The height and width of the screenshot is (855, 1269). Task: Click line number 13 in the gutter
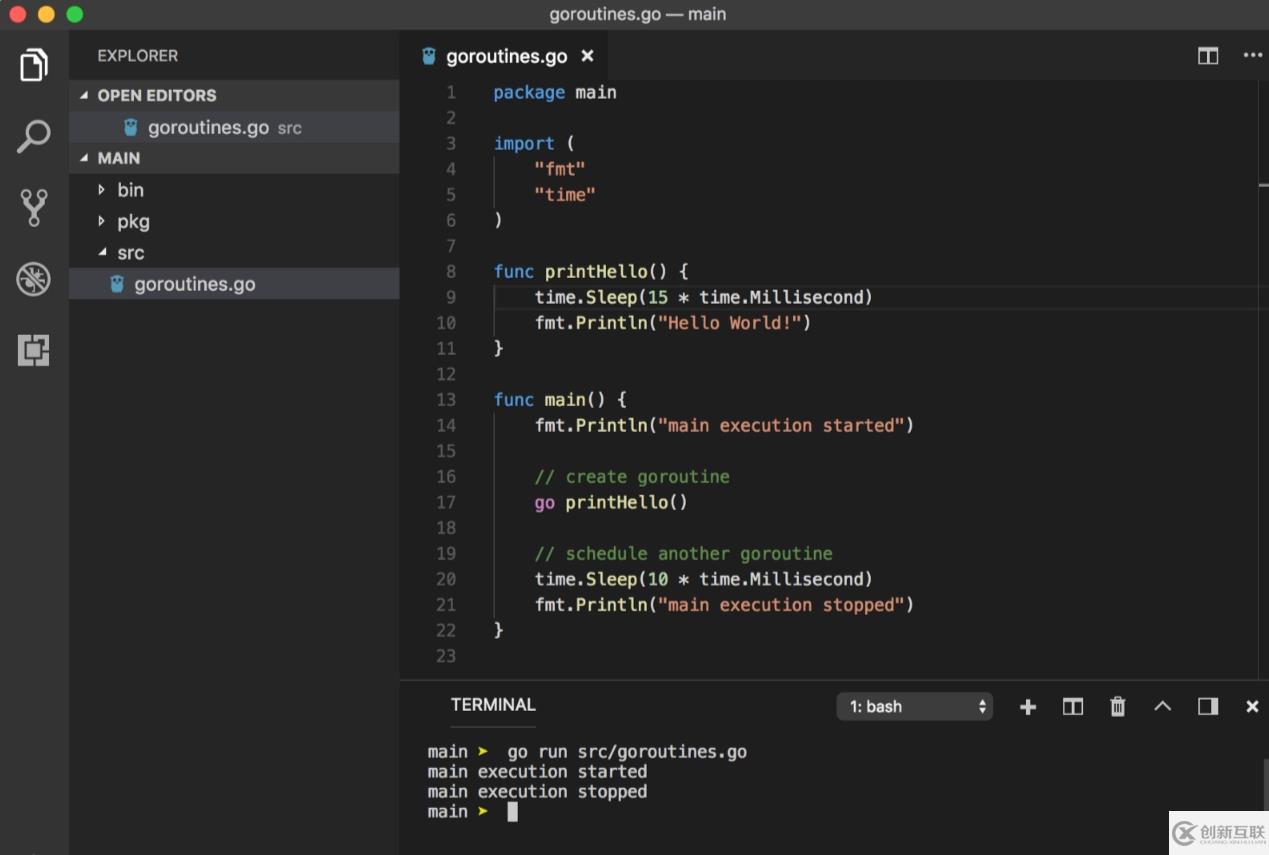coord(446,399)
